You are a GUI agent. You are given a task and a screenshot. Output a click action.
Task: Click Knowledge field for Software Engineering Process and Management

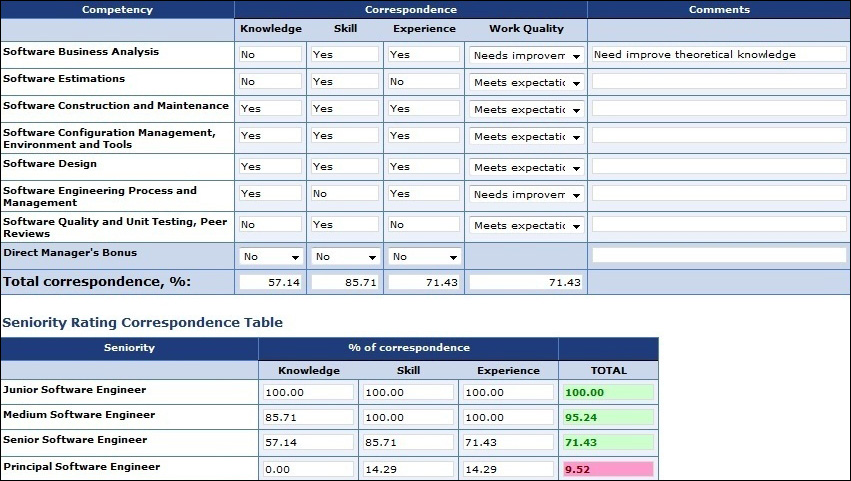click(270, 193)
